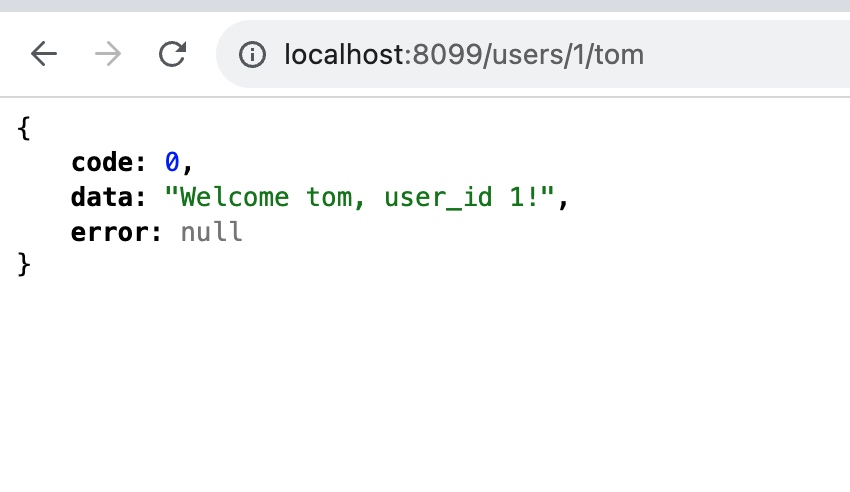Click "localhost" in the URL

(x=344, y=54)
